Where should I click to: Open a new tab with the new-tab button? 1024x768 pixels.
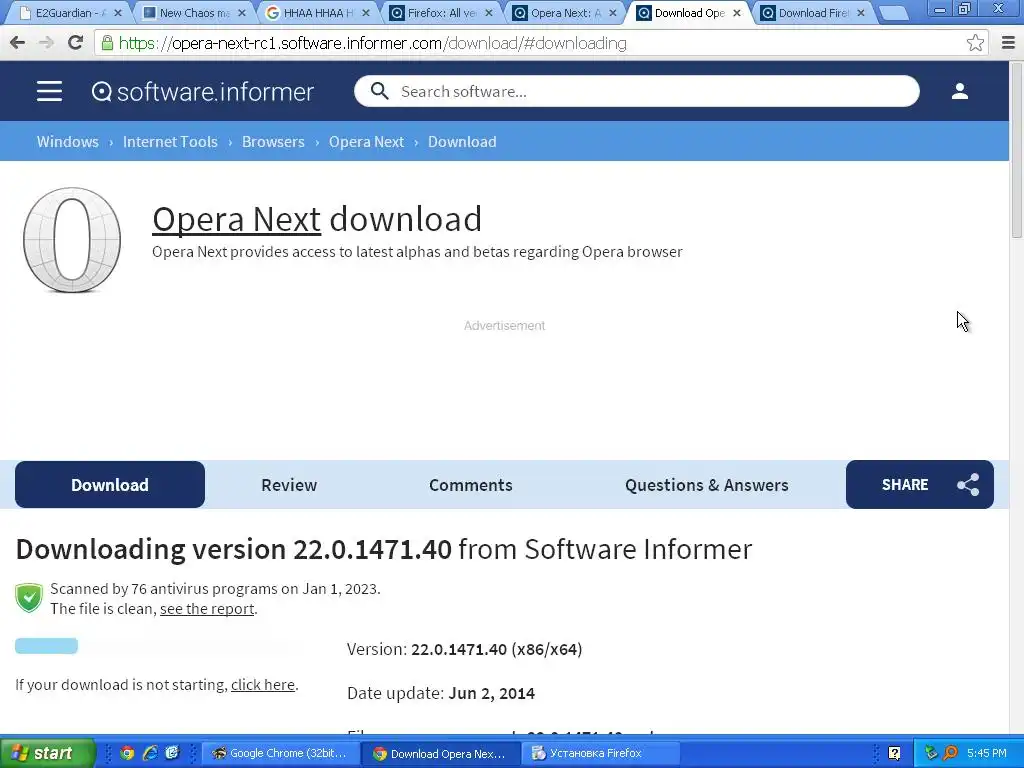(894, 13)
